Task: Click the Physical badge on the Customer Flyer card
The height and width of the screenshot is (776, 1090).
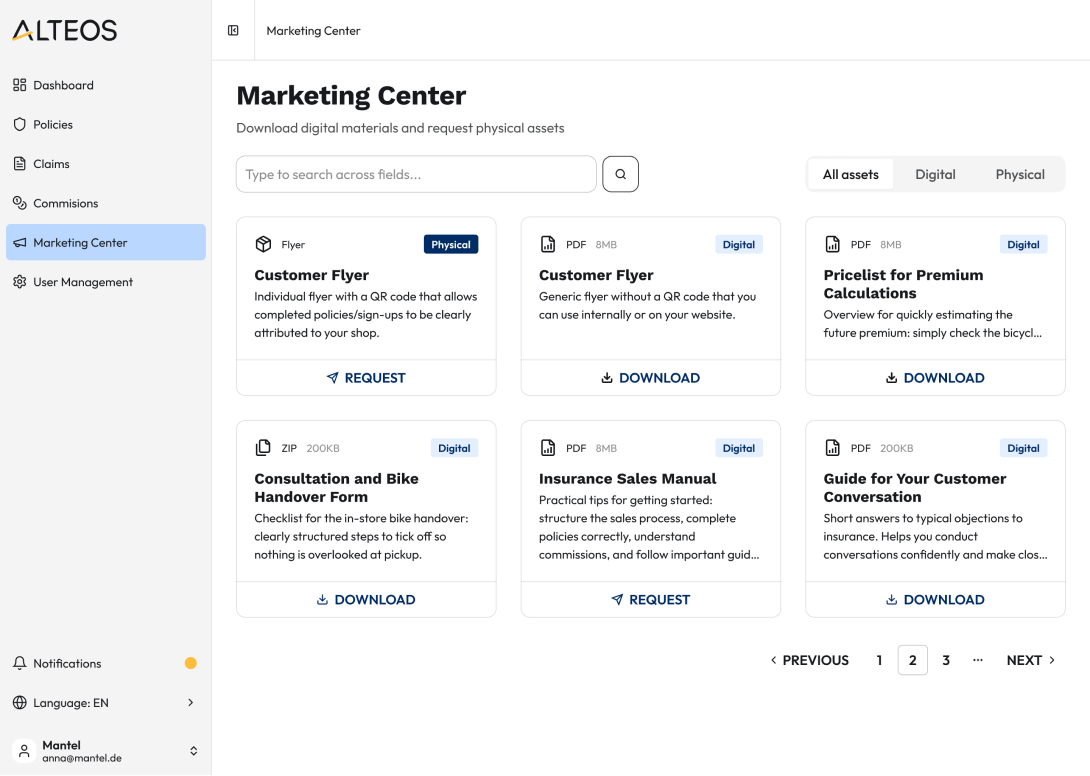Action: click(x=450, y=244)
